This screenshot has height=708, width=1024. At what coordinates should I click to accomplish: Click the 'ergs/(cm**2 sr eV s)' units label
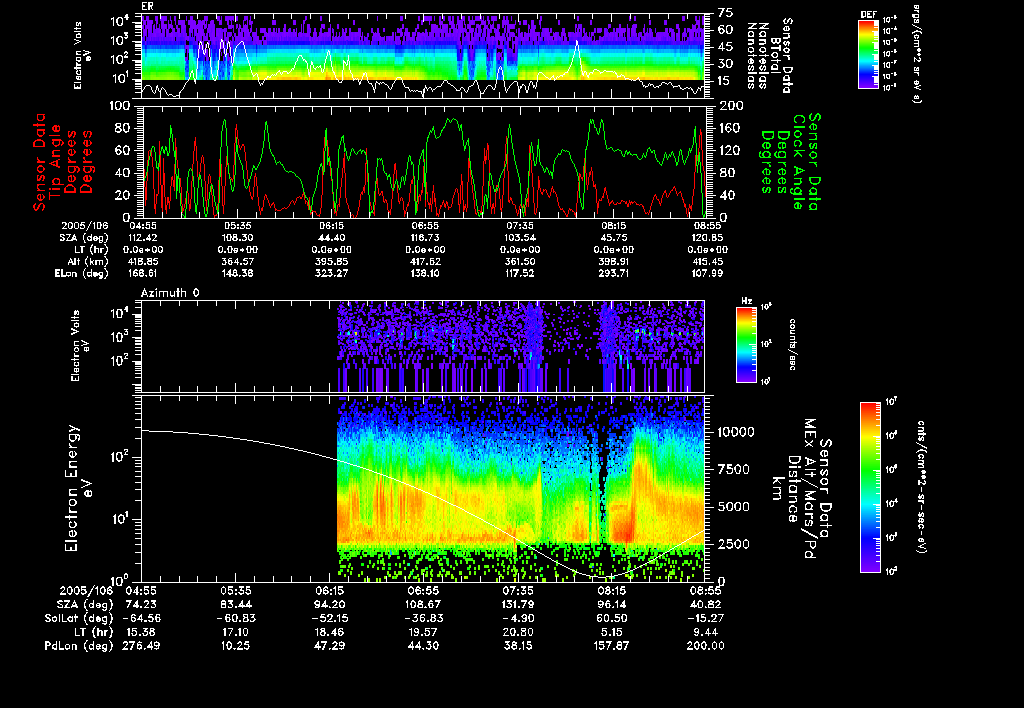coord(916,54)
